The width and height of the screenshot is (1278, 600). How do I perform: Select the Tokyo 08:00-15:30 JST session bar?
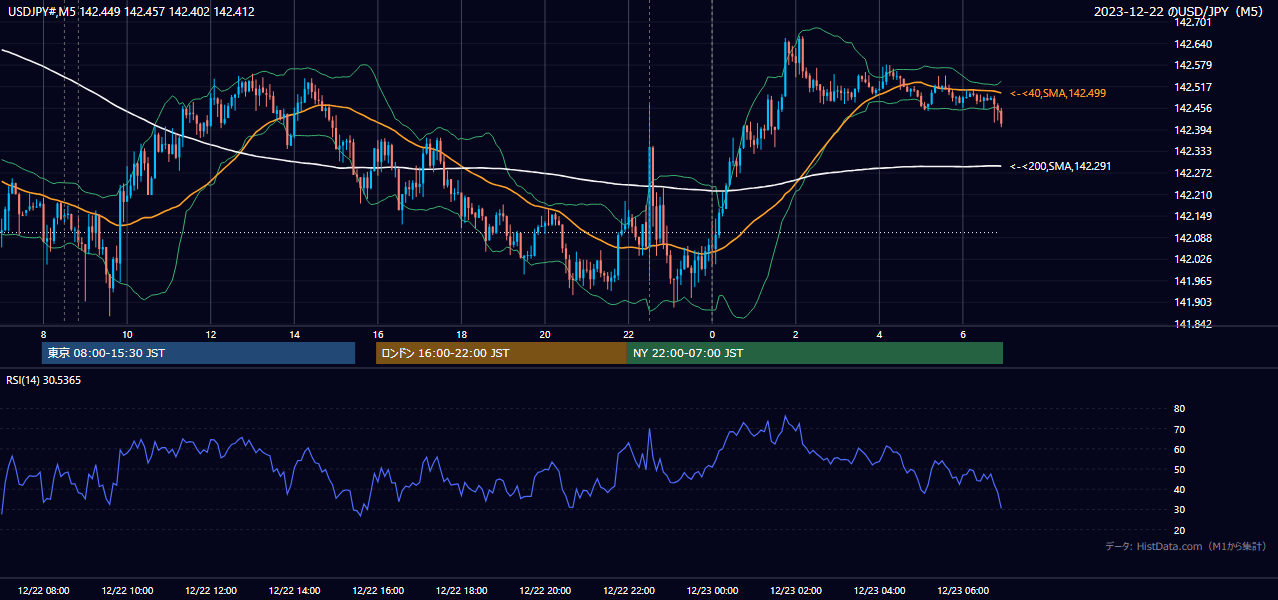198,353
